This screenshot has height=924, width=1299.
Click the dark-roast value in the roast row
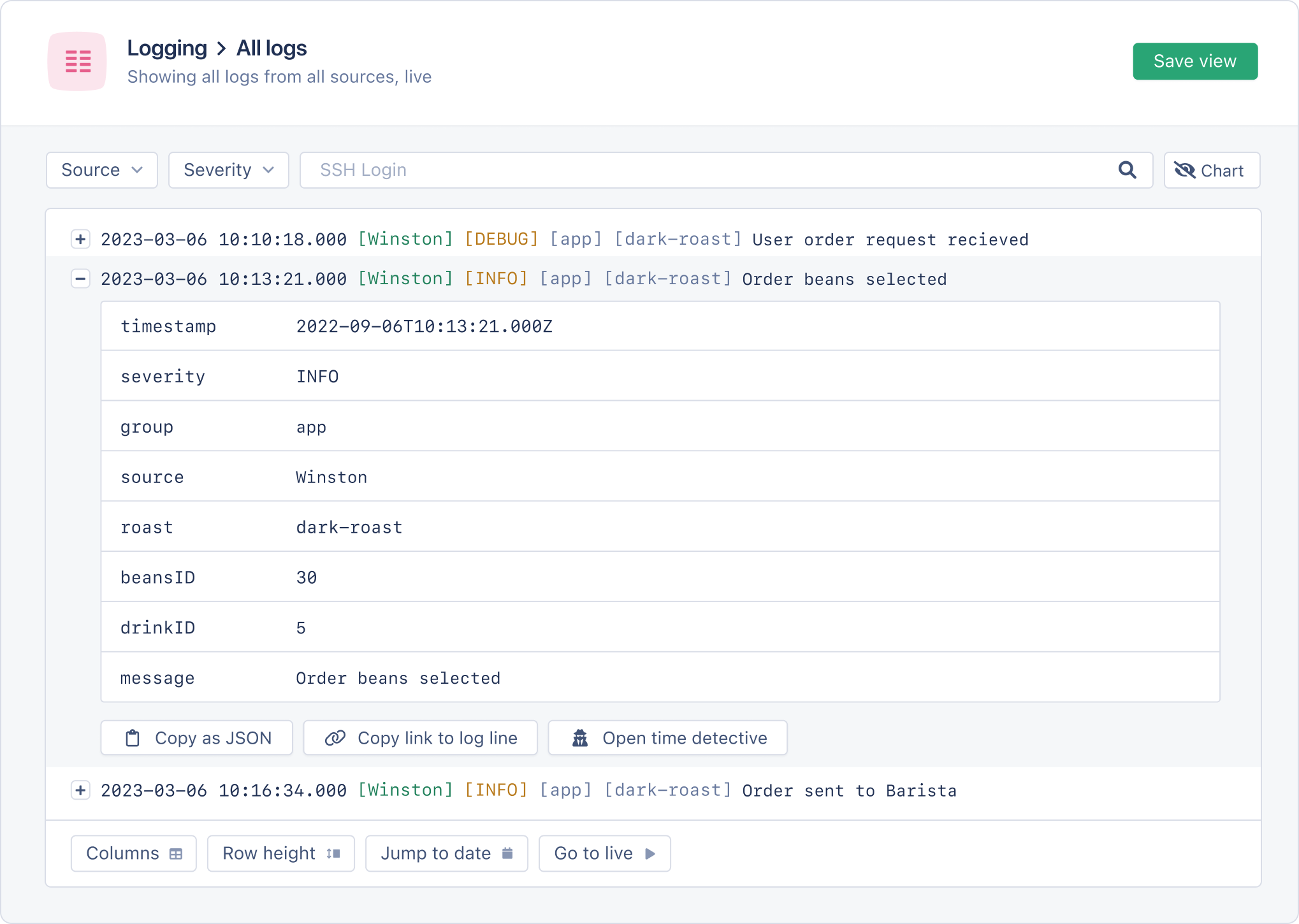tap(349, 528)
